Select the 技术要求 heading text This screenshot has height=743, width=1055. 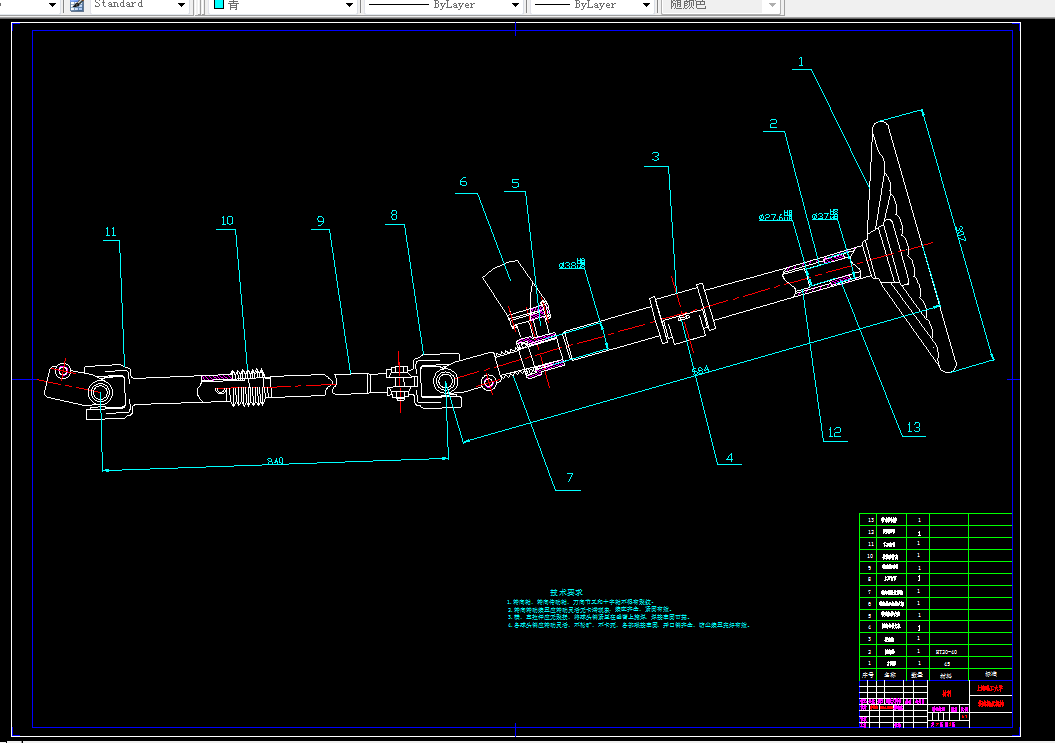point(566,592)
